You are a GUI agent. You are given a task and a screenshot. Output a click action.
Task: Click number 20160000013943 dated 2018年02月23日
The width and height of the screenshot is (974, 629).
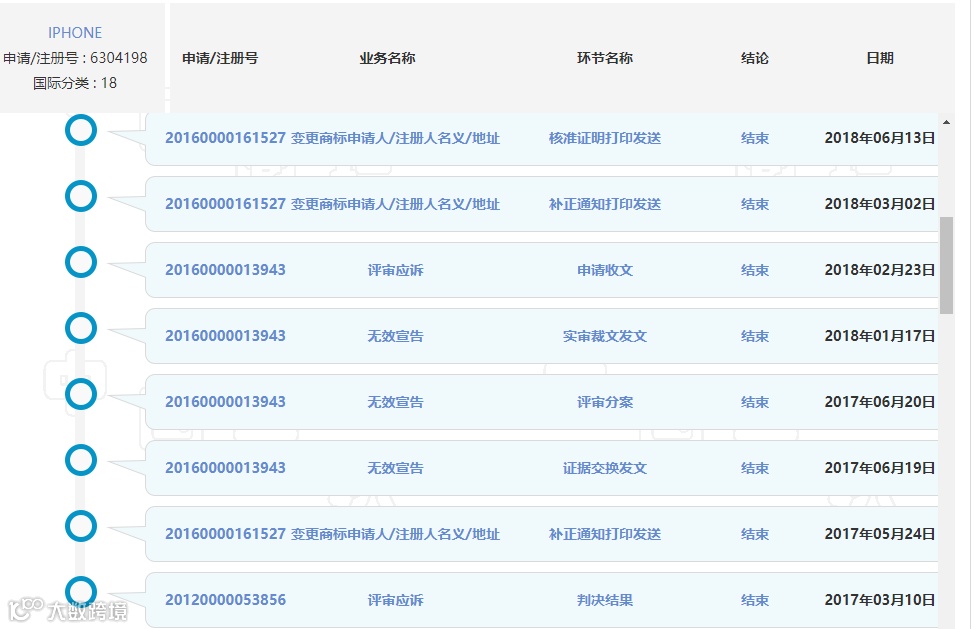click(225, 269)
